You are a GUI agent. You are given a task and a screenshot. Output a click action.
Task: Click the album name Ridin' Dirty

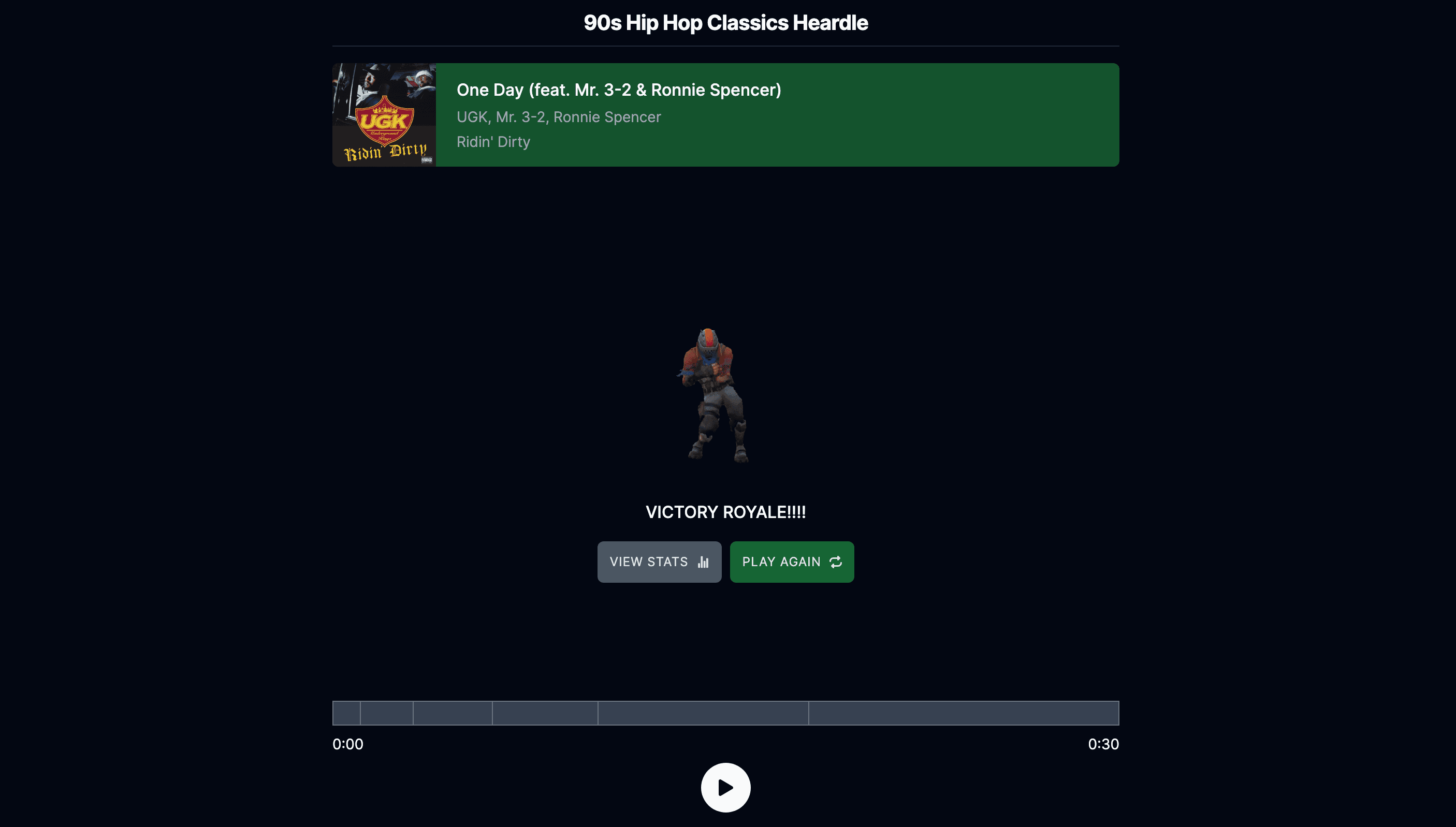pyautogui.click(x=493, y=142)
